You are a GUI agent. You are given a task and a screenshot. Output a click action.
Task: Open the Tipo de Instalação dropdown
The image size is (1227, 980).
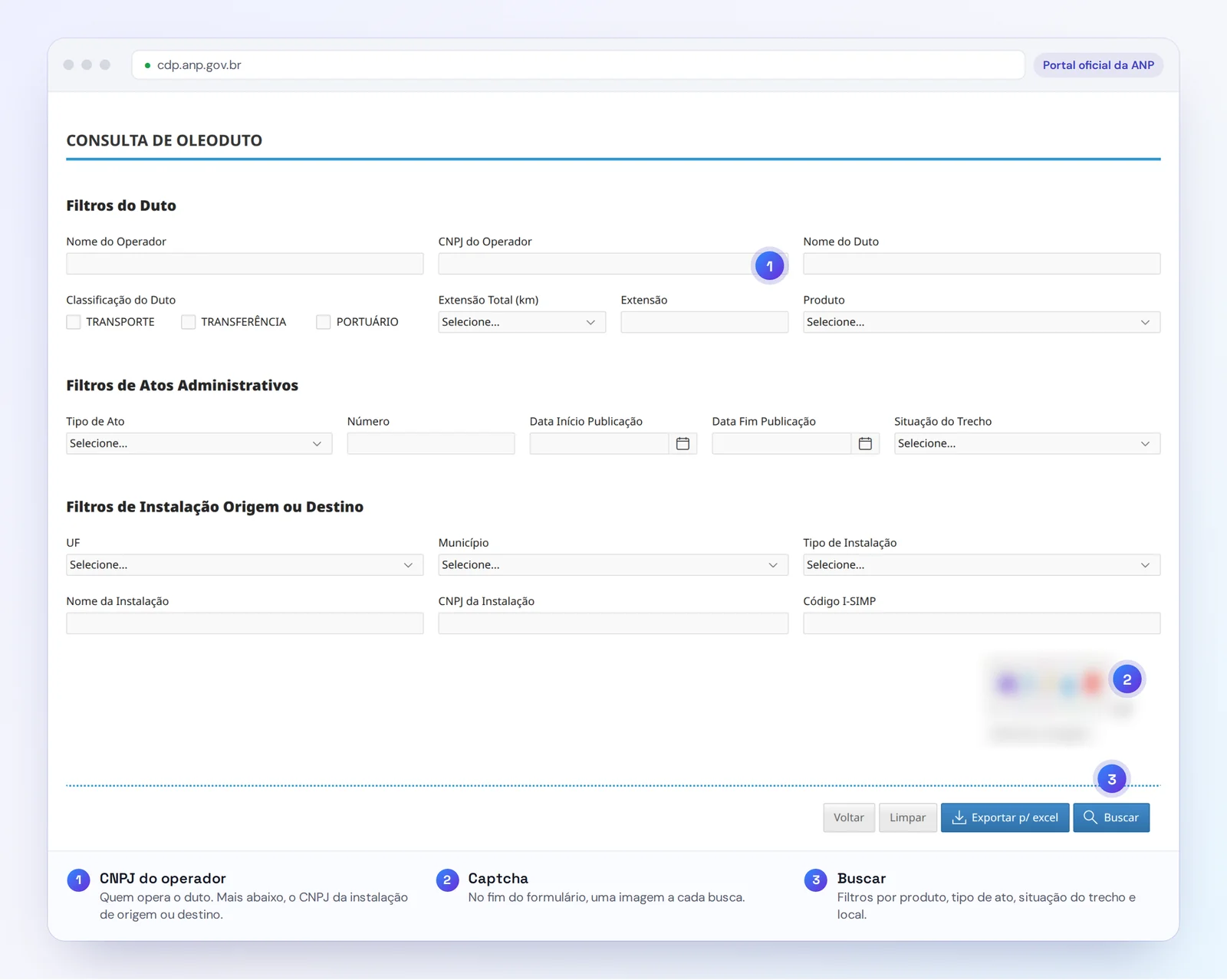tap(982, 564)
